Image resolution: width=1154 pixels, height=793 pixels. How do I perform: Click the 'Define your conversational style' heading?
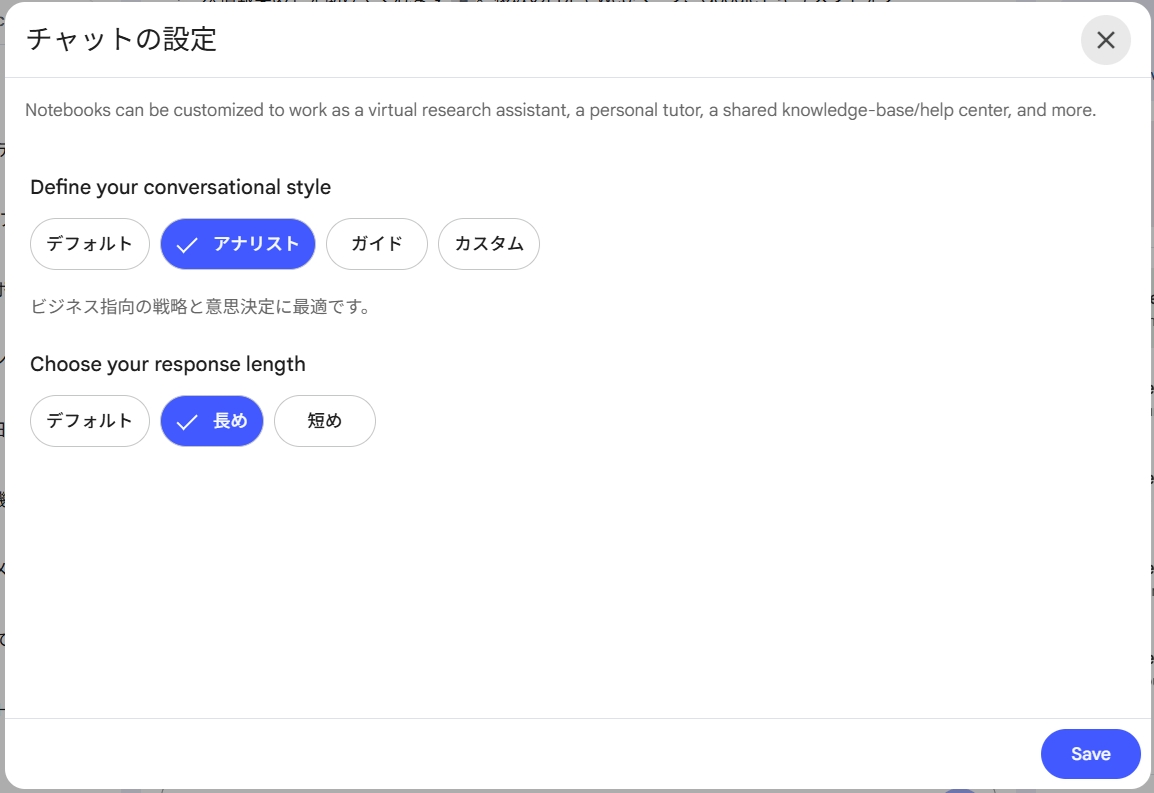click(180, 187)
